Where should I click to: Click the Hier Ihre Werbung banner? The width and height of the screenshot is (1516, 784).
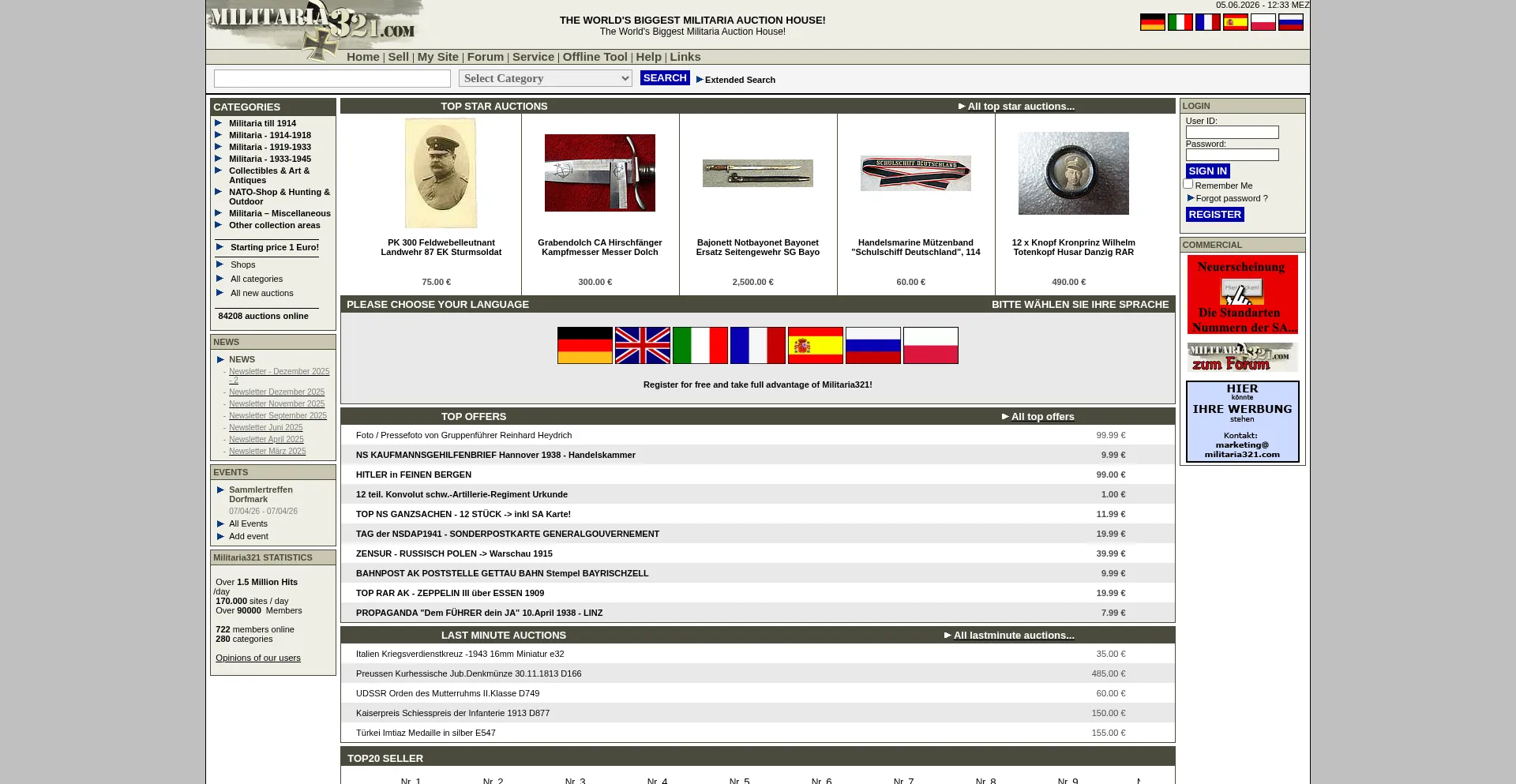pos(1242,422)
